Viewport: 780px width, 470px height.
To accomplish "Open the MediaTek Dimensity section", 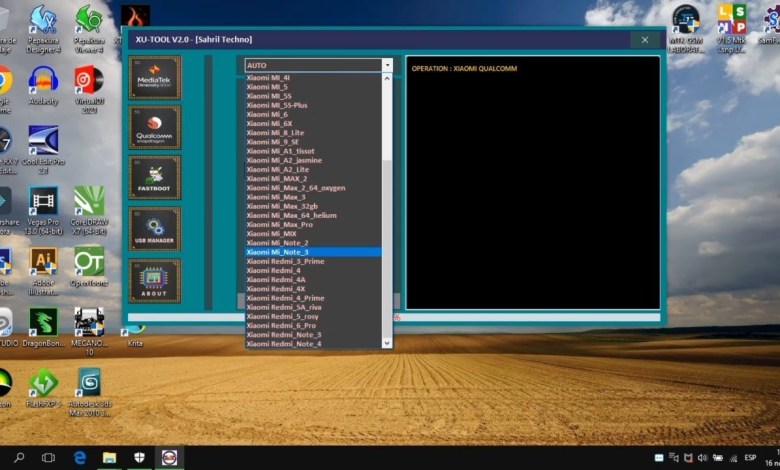I will [155, 78].
